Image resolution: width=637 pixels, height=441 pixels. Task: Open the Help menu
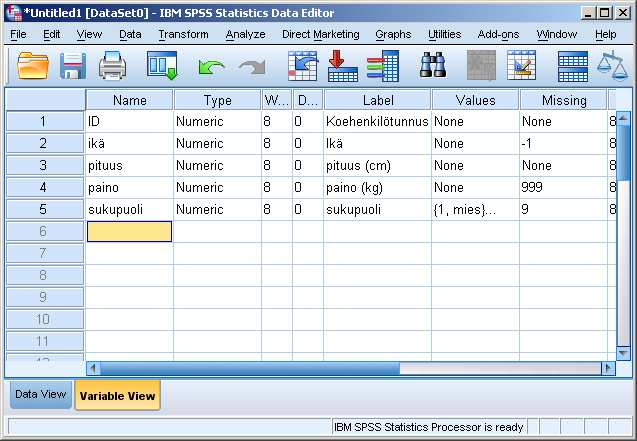(x=606, y=35)
